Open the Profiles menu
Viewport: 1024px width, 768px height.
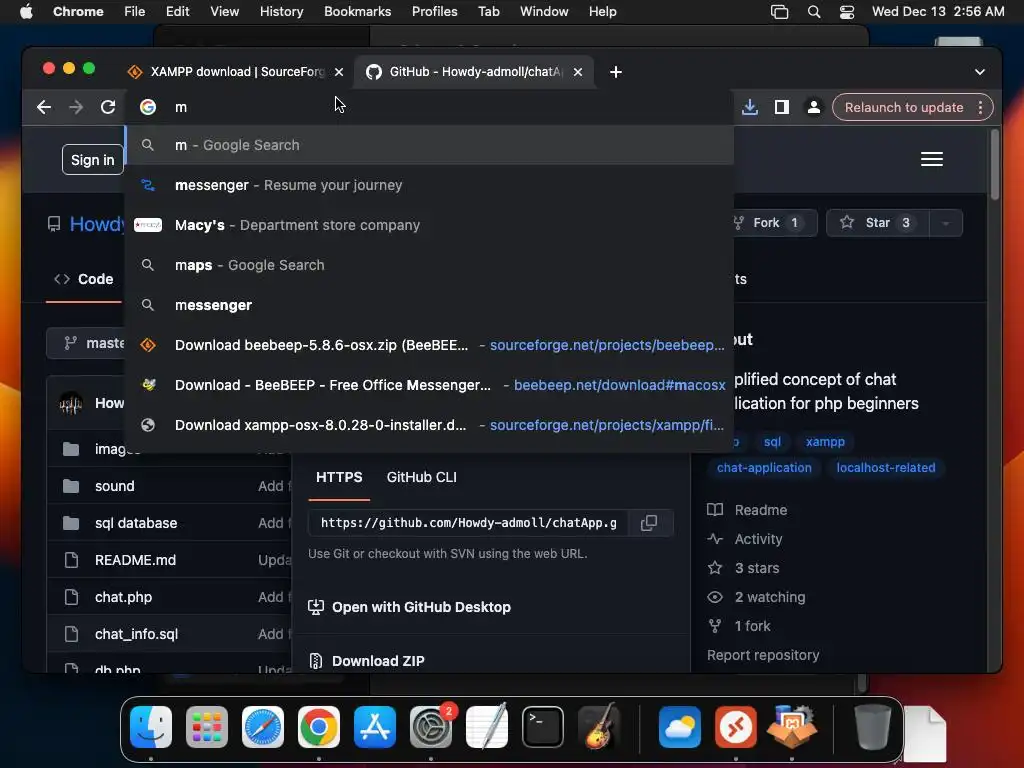434,12
